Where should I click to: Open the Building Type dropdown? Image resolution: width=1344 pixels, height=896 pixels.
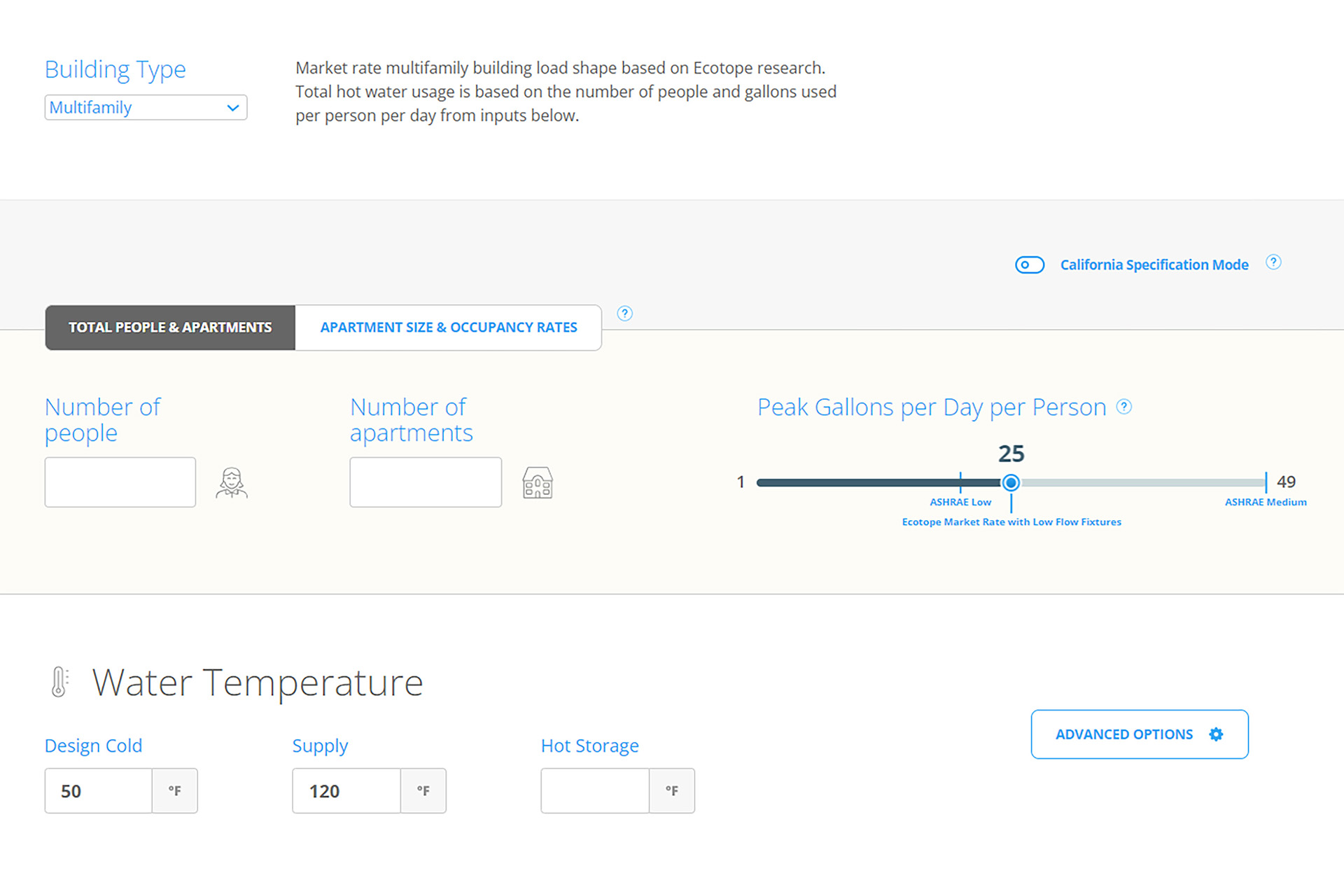146,108
